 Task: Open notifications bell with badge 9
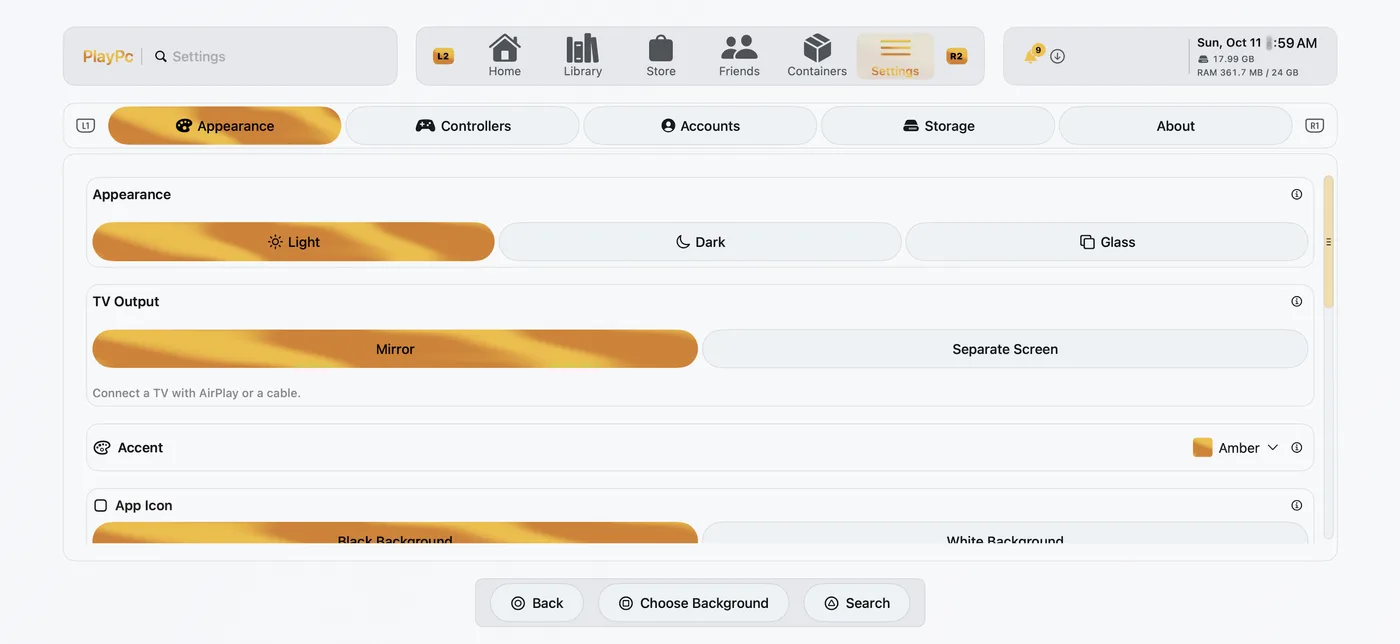point(1032,55)
